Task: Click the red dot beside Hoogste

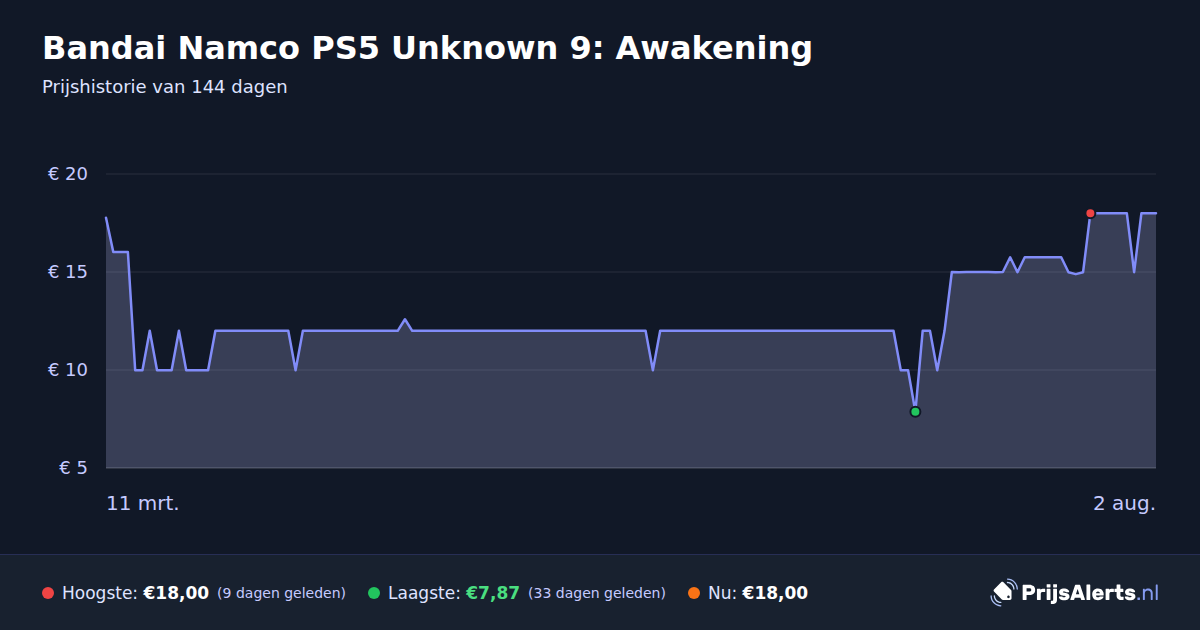Action: pyautogui.click(x=48, y=593)
